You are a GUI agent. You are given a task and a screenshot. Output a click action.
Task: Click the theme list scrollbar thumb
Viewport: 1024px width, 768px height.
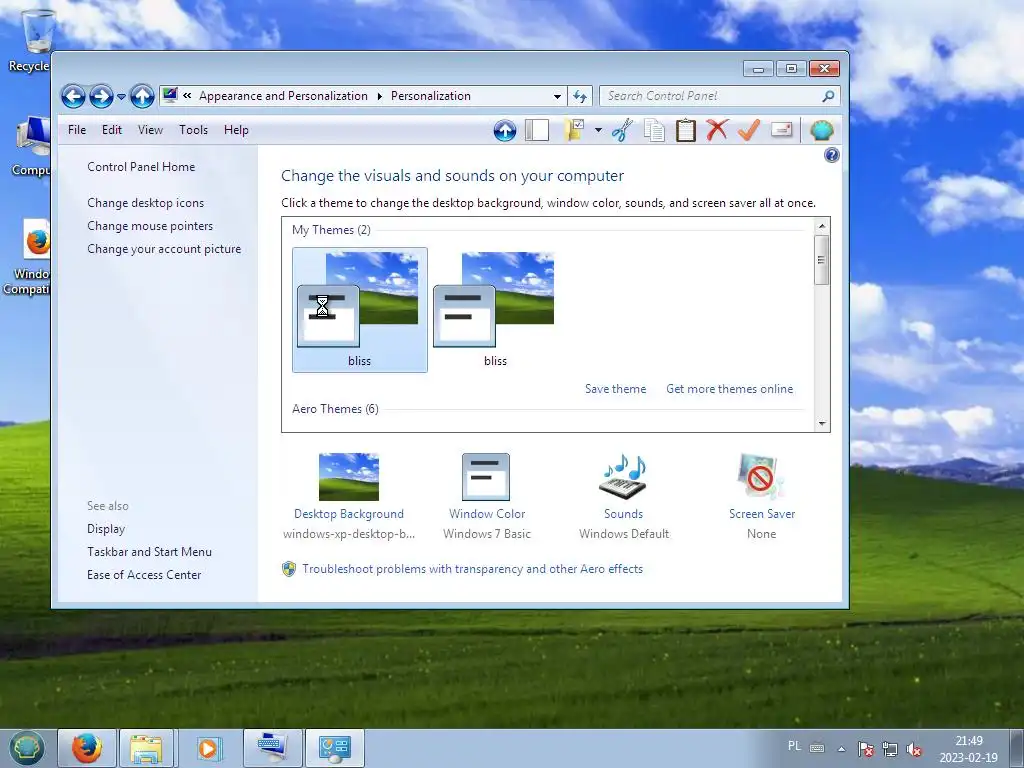822,260
